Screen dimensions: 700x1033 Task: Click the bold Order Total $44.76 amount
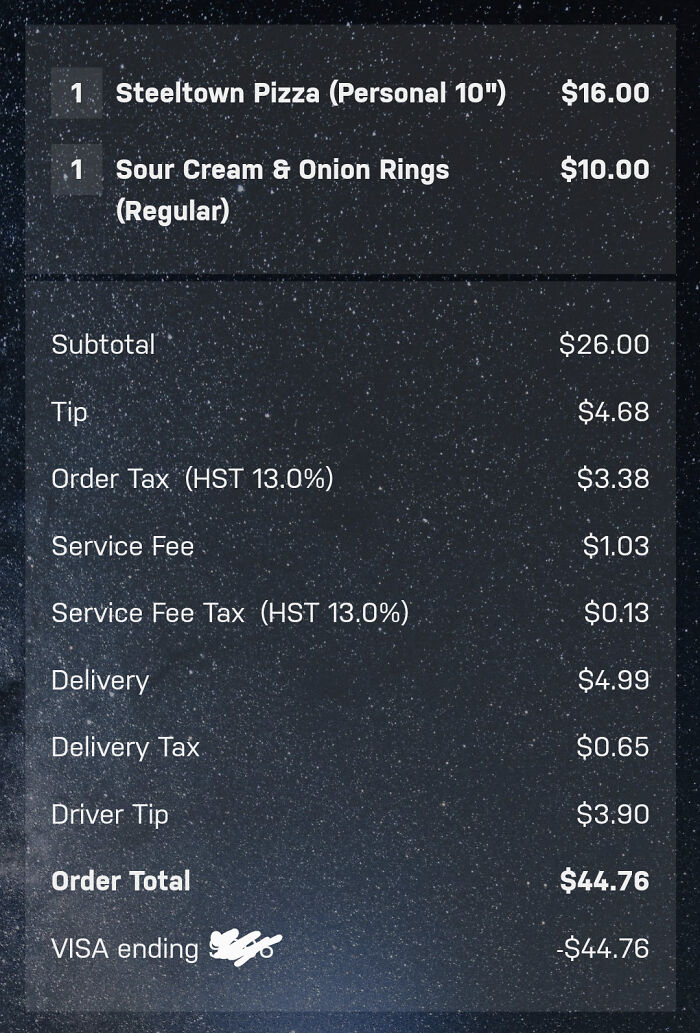tap(605, 881)
